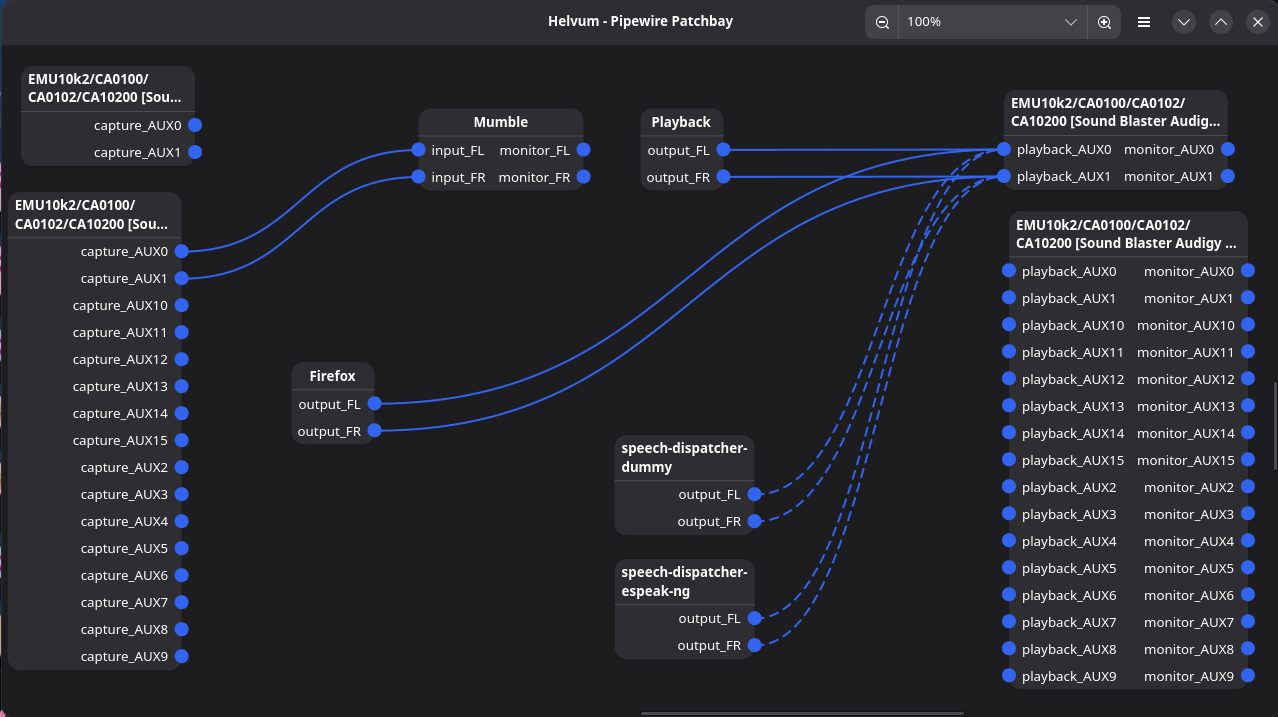Click Firefox output_FR port dot

pyautogui.click(x=374, y=431)
